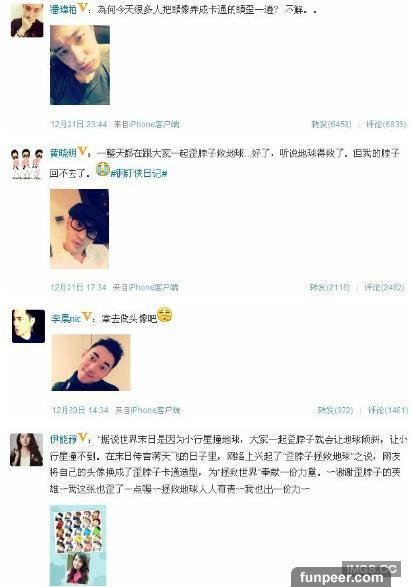Open 伊能静's profile avatar

pos(27,449)
